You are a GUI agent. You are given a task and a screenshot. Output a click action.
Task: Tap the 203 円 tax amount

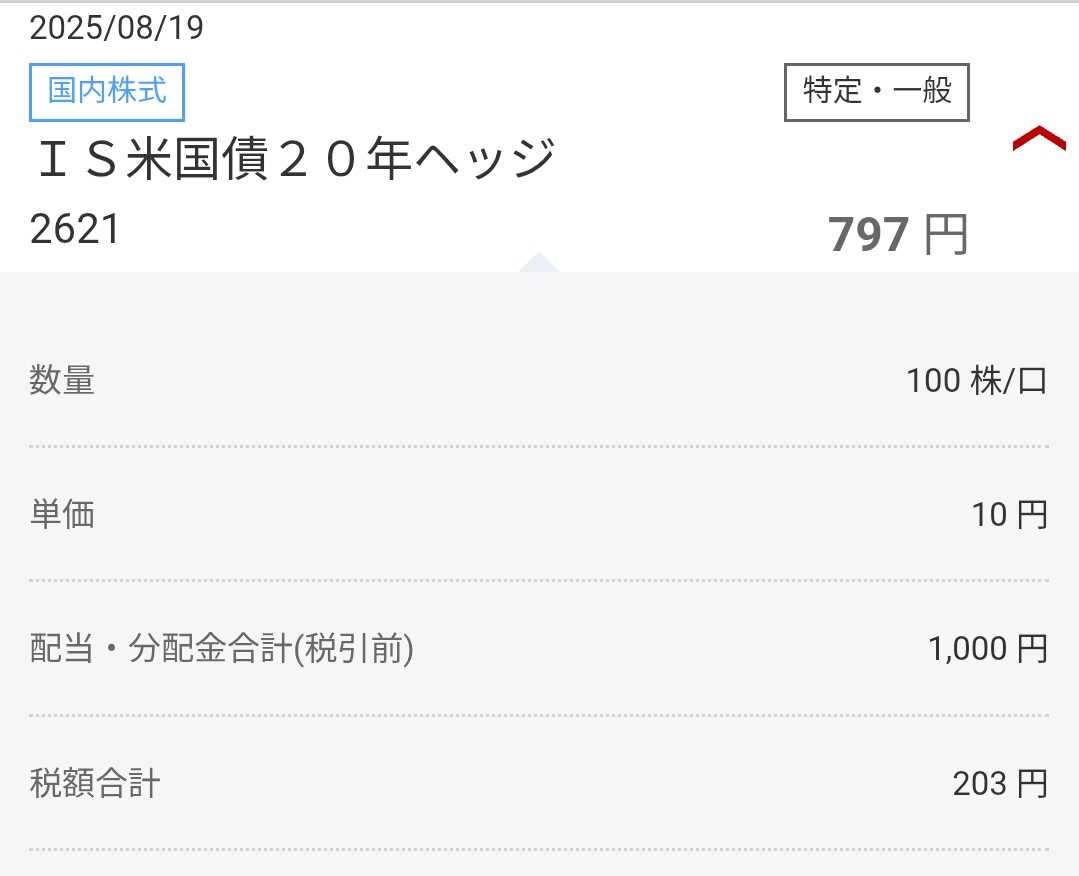1000,783
